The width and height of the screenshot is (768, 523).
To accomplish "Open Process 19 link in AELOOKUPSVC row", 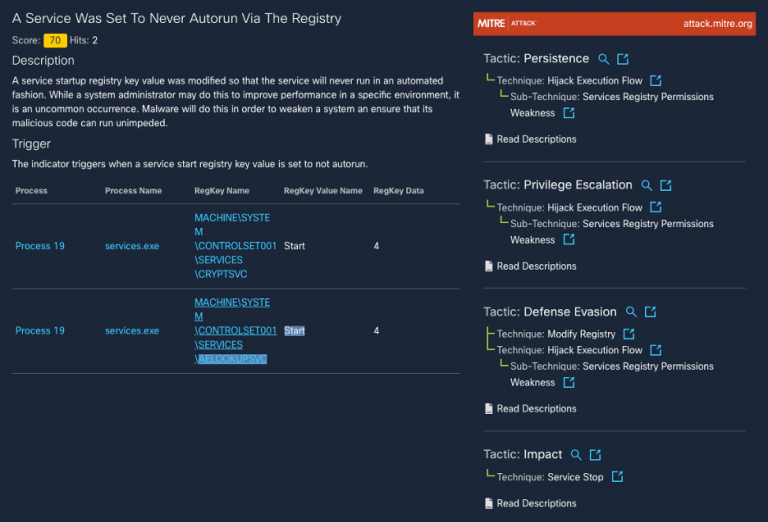I will tap(40, 331).
